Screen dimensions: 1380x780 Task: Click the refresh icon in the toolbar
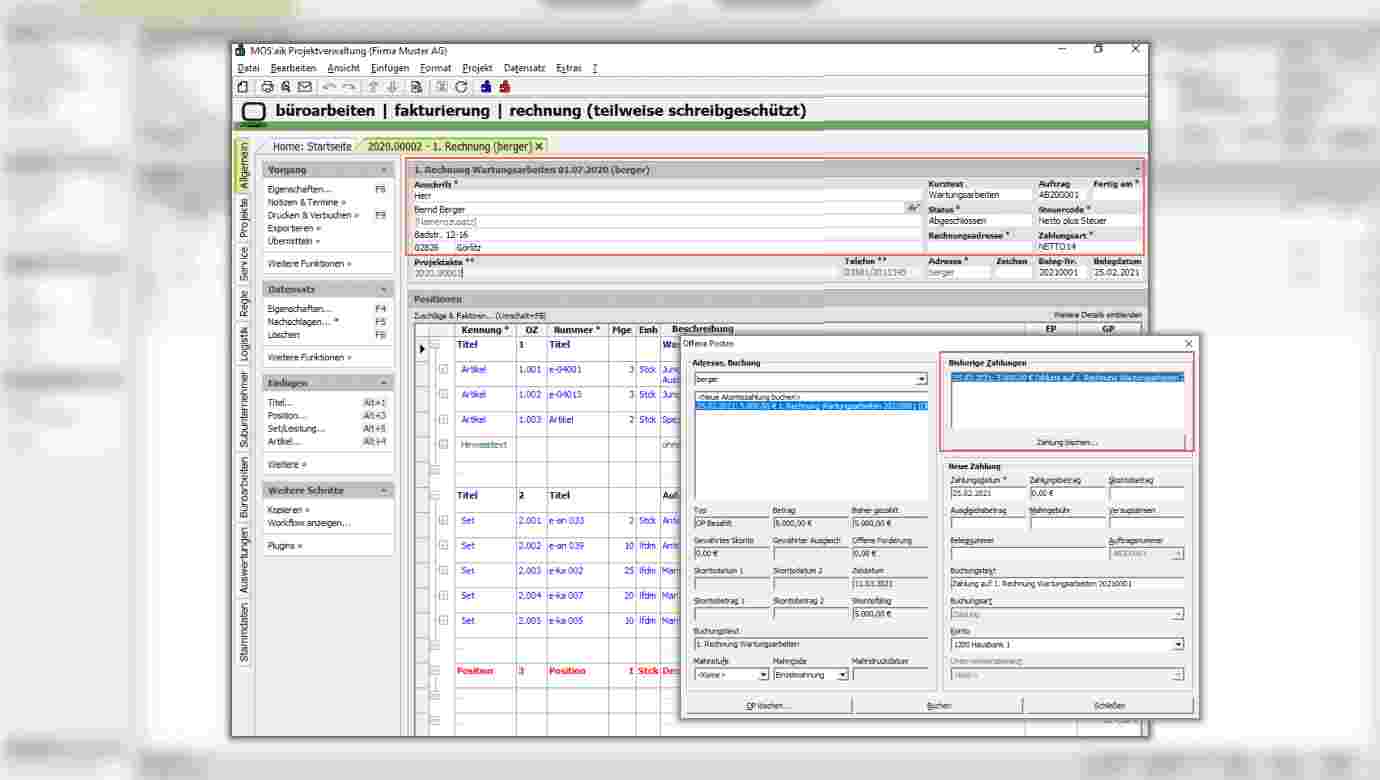click(461, 87)
